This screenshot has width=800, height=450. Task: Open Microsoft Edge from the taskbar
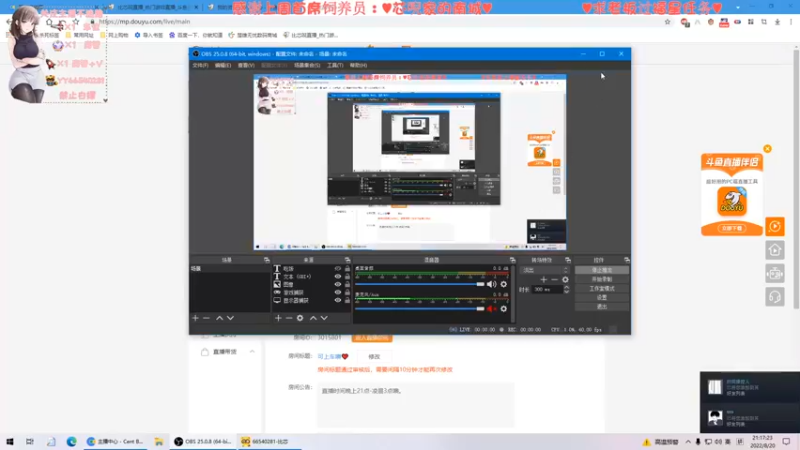(71, 442)
